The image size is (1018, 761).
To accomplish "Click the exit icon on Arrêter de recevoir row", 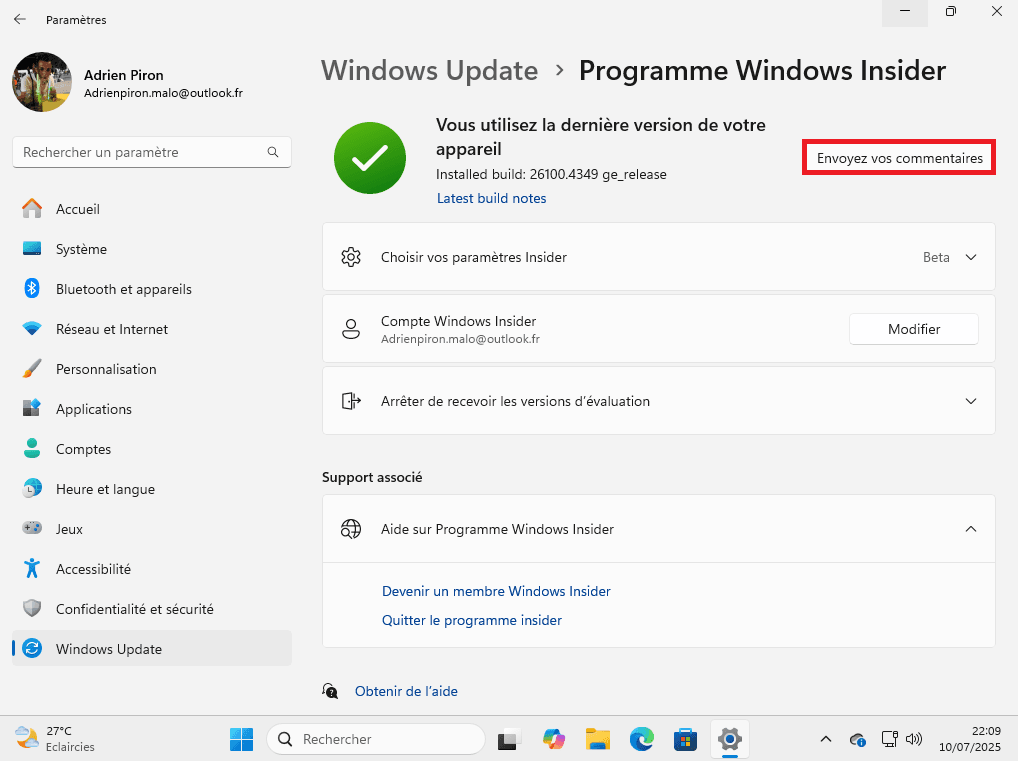I will point(351,401).
